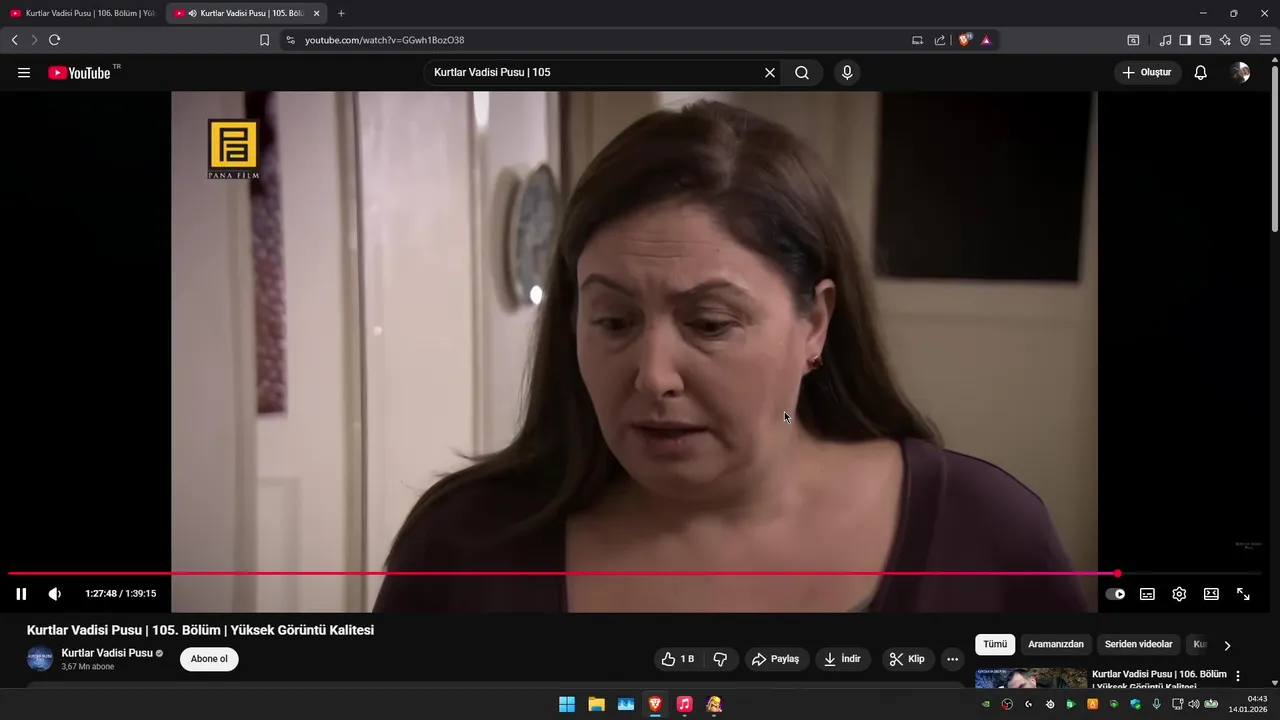Dislike the video
The width and height of the screenshot is (1280, 720).
point(720,659)
